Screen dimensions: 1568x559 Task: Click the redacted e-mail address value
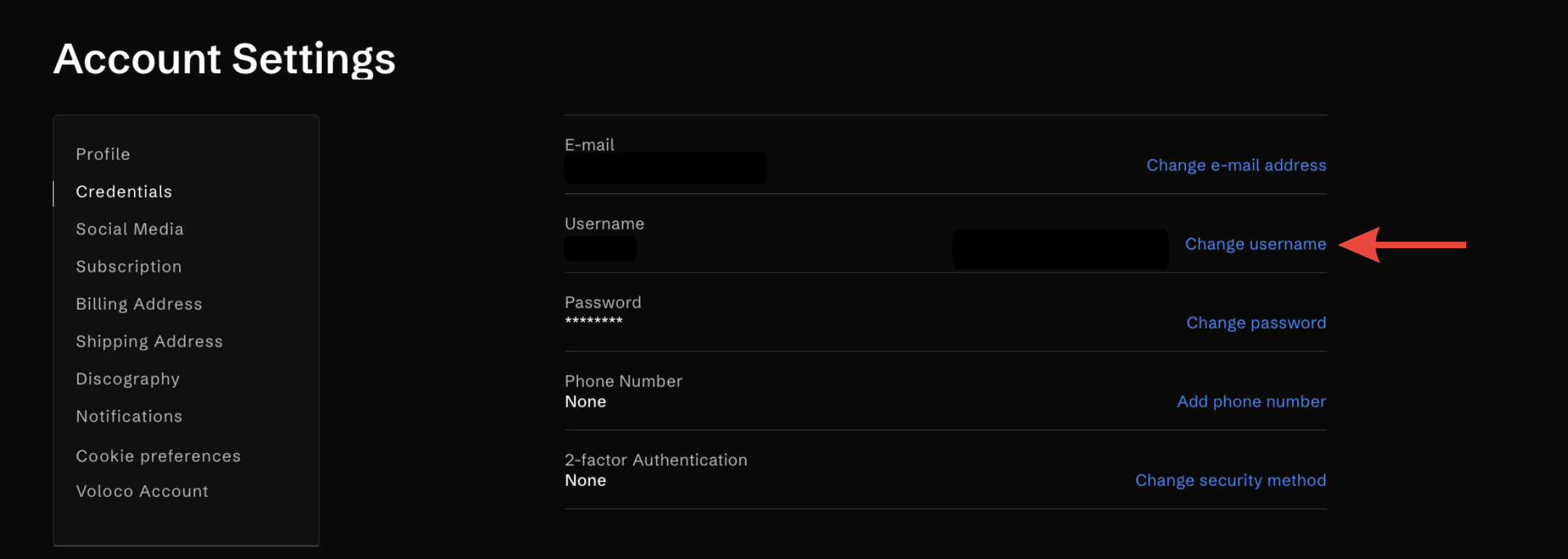click(x=665, y=168)
